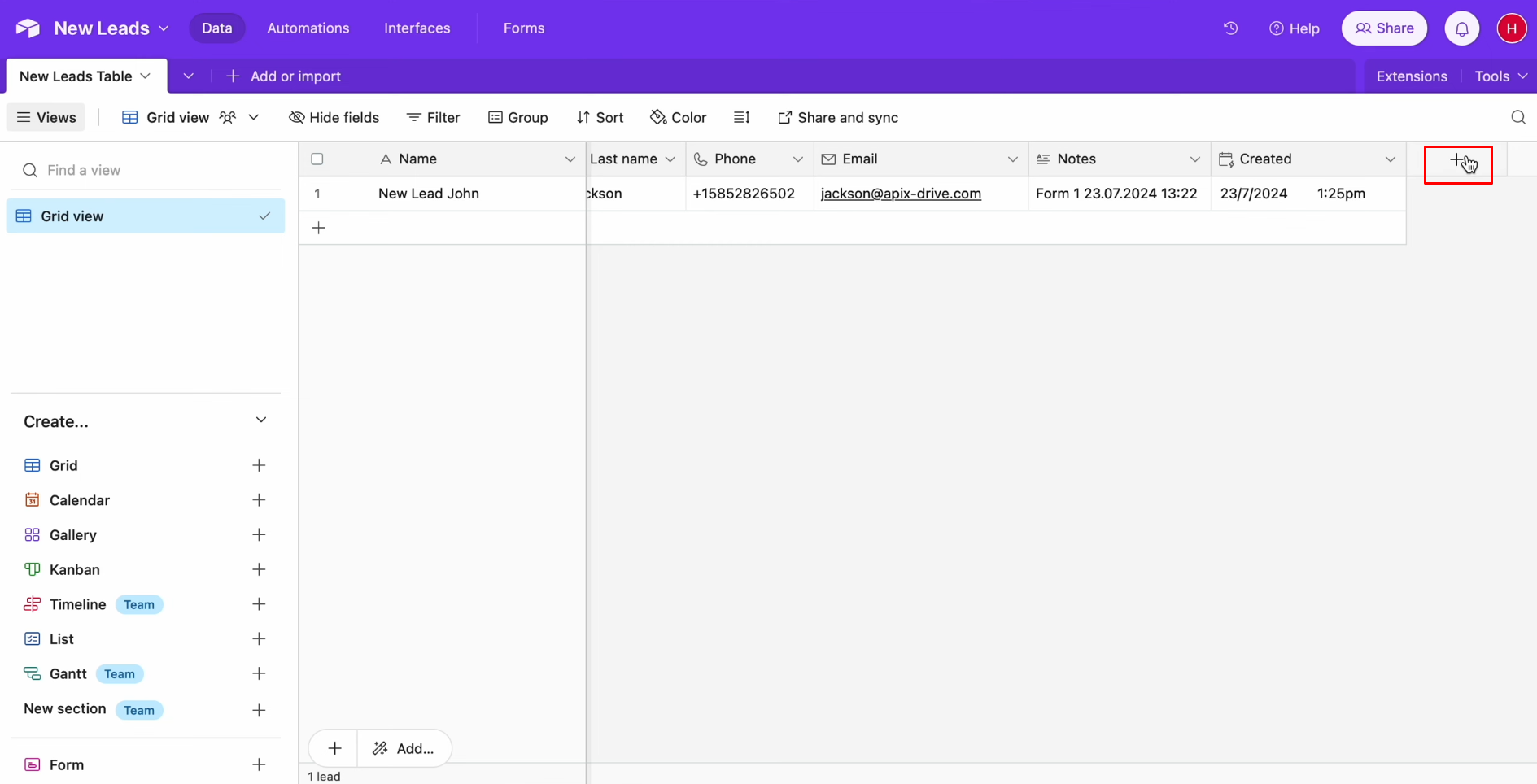Image resolution: width=1537 pixels, height=784 pixels.
Task: Click the collaborators icon beside Grid view
Action: [228, 117]
